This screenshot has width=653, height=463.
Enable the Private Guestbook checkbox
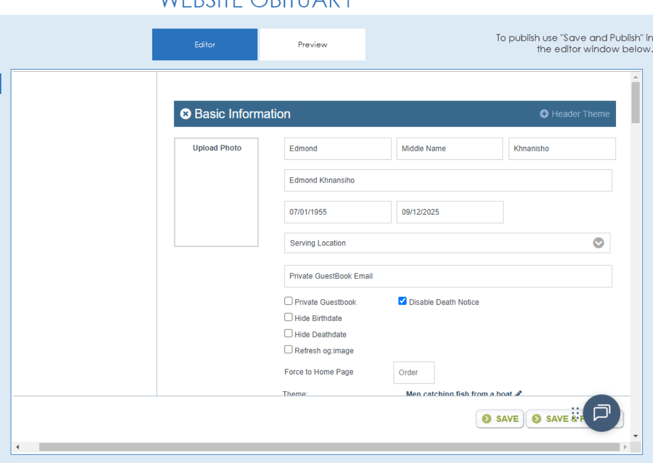click(288, 301)
